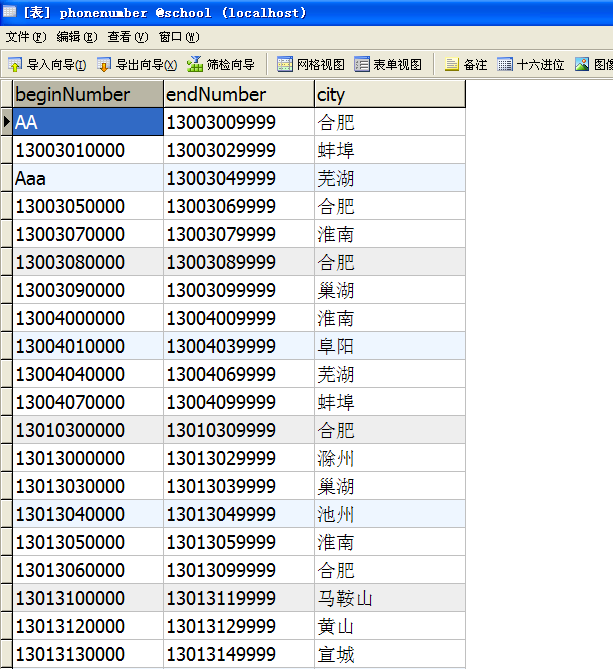
Task: Show the 十六进位 hex viewer
Action: (x=531, y=65)
